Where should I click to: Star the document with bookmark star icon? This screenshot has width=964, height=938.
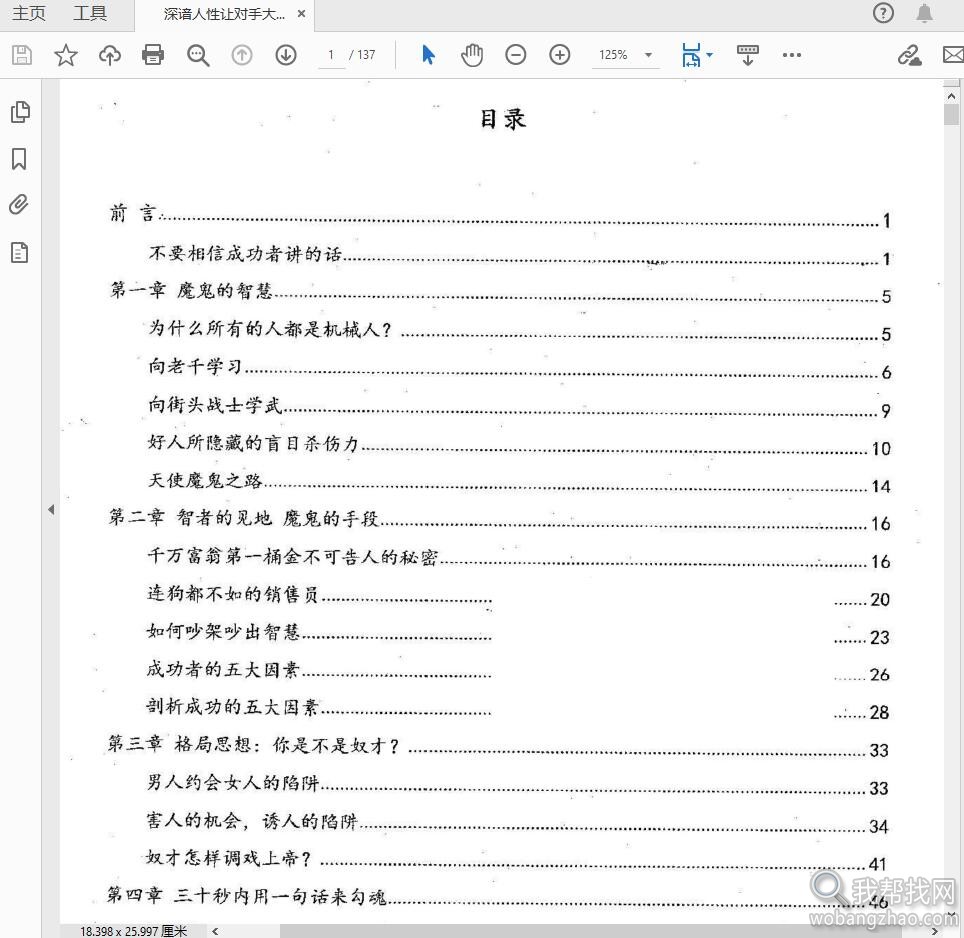pyautogui.click(x=65, y=55)
